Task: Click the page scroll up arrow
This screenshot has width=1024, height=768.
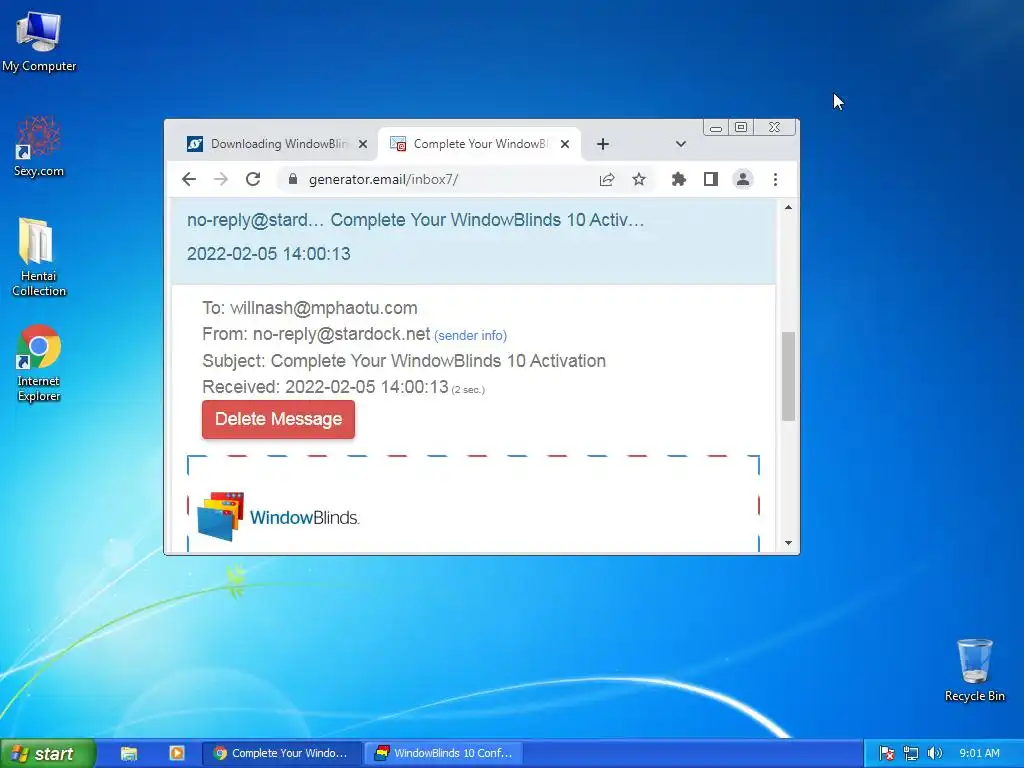Action: pos(788,207)
